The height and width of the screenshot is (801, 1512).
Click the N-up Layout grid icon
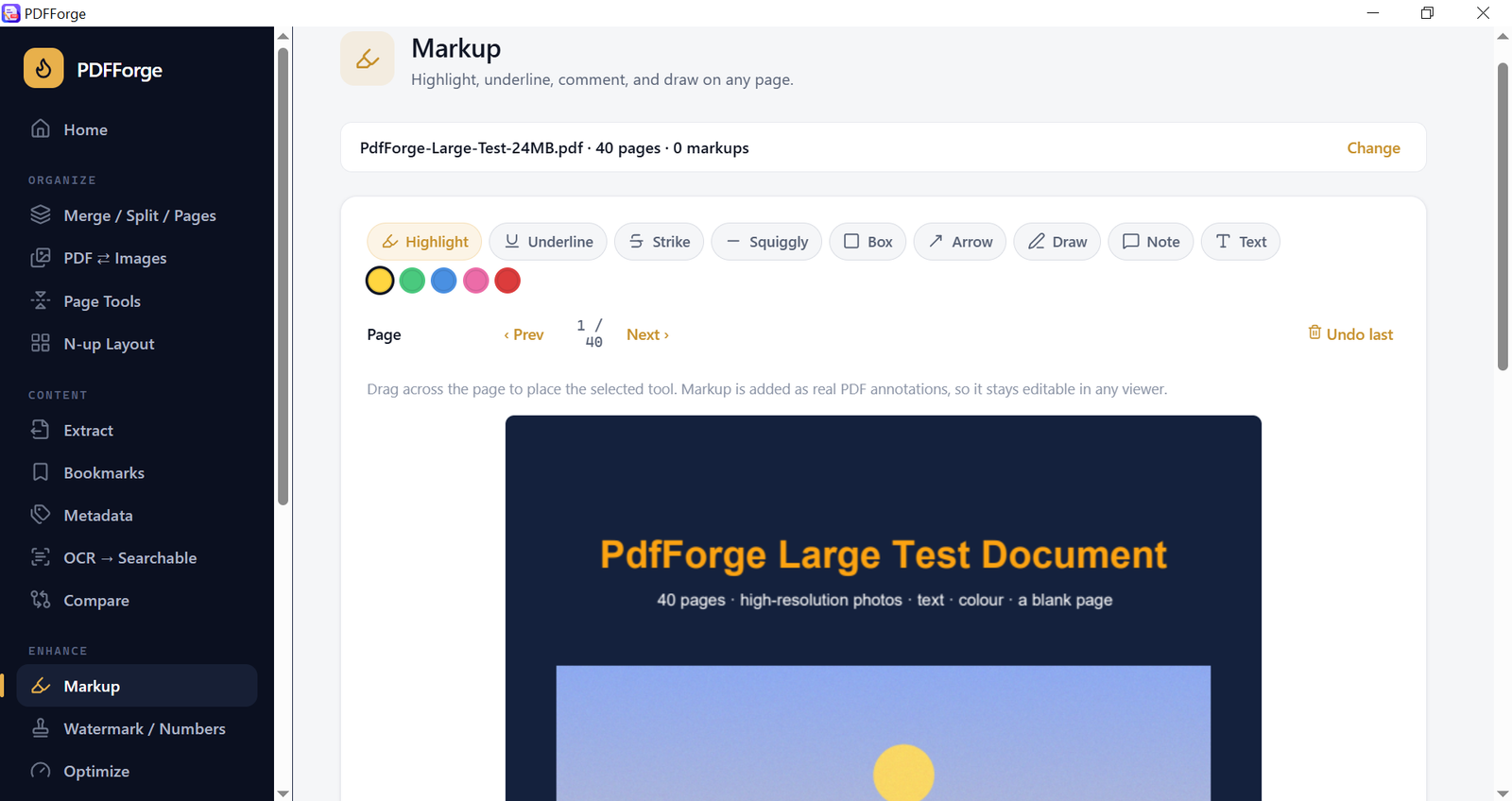pos(41,343)
